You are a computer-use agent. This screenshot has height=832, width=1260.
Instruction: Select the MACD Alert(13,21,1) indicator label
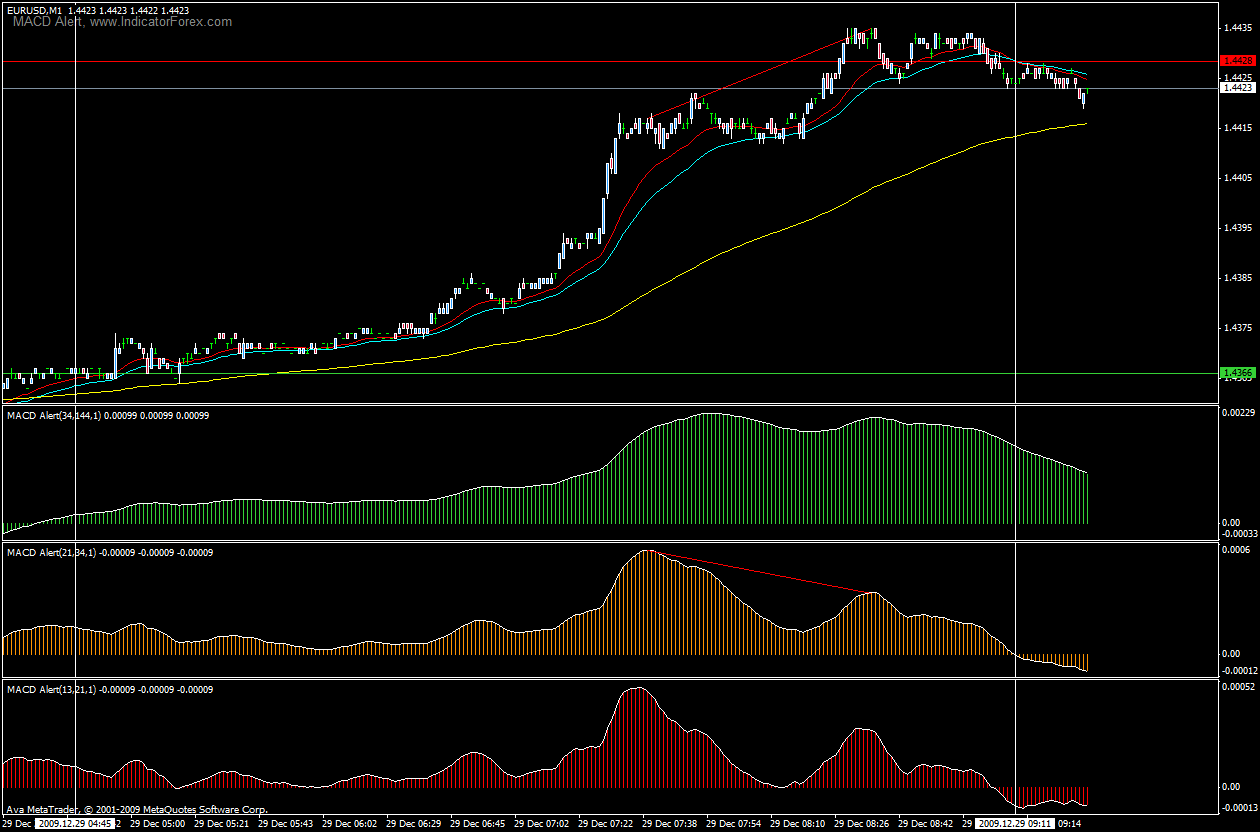click(51, 690)
